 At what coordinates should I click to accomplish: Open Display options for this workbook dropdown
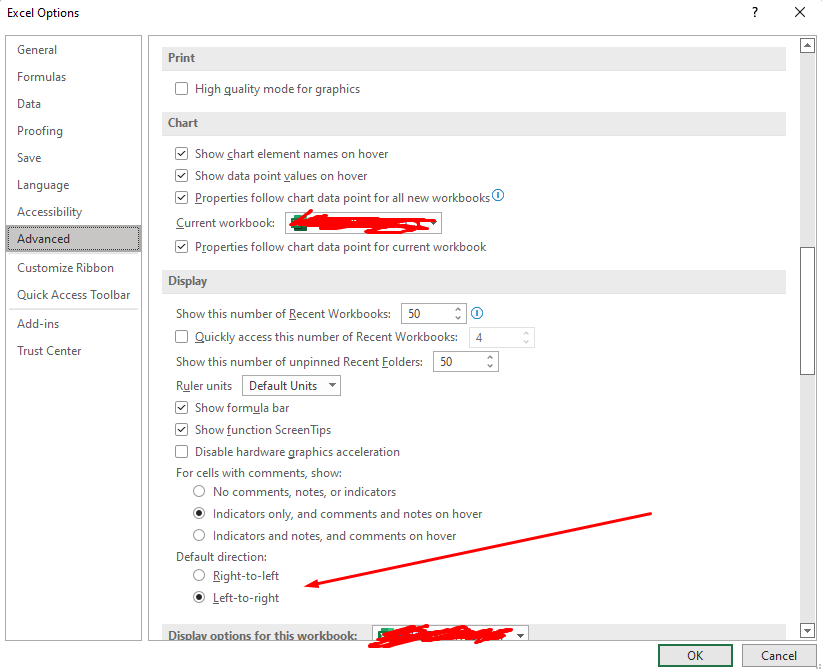point(450,633)
